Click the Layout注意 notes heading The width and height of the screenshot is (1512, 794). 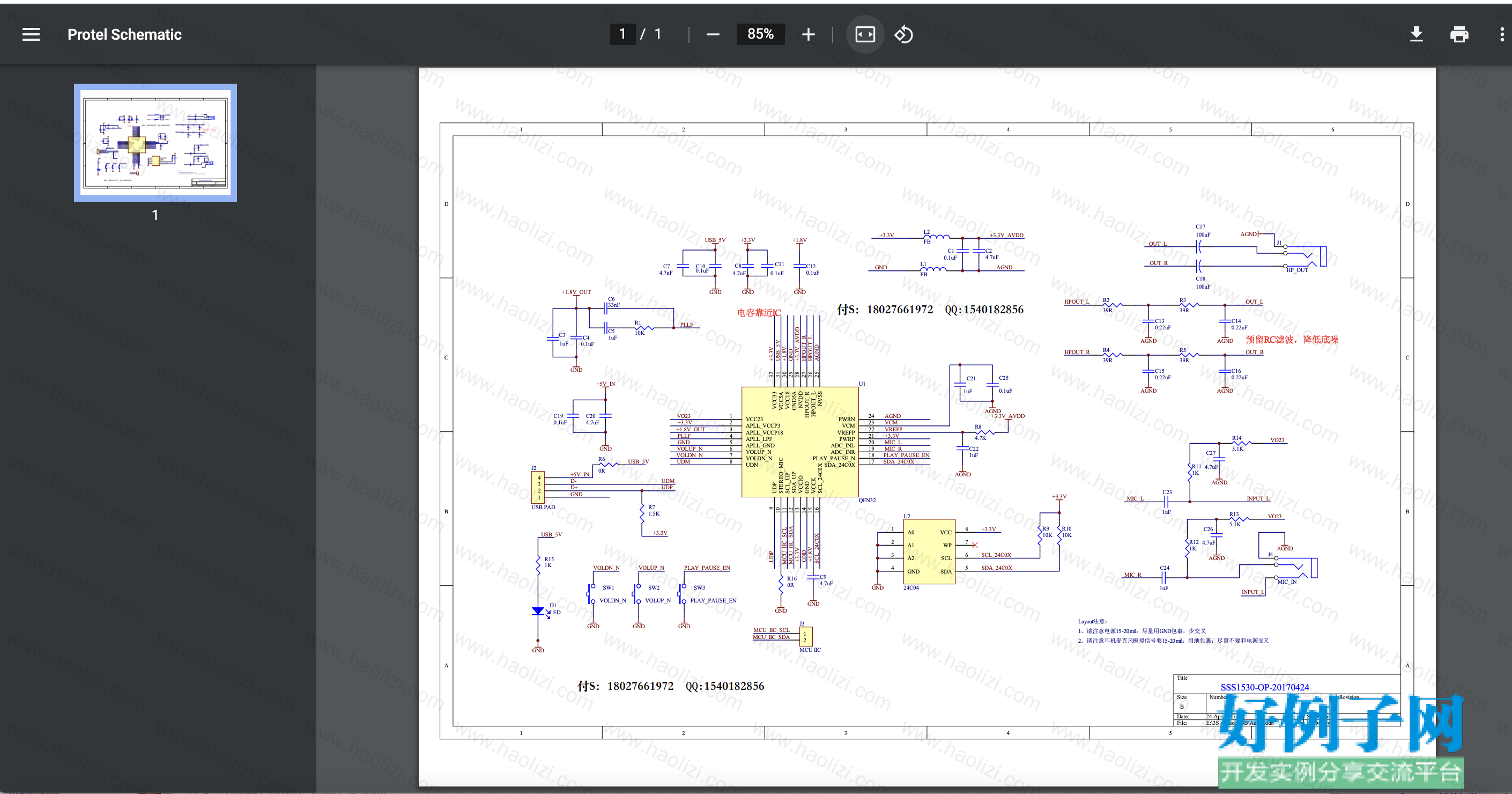1092,621
